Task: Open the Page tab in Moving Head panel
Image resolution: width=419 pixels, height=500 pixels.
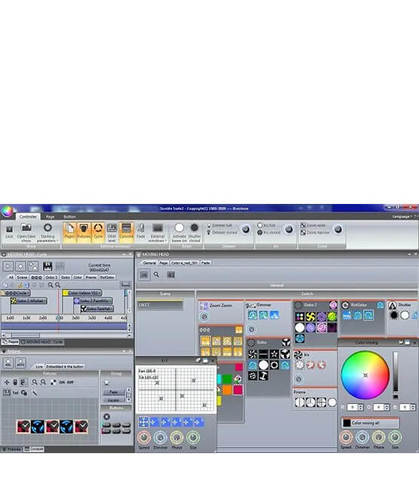Action: tap(163, 263)
